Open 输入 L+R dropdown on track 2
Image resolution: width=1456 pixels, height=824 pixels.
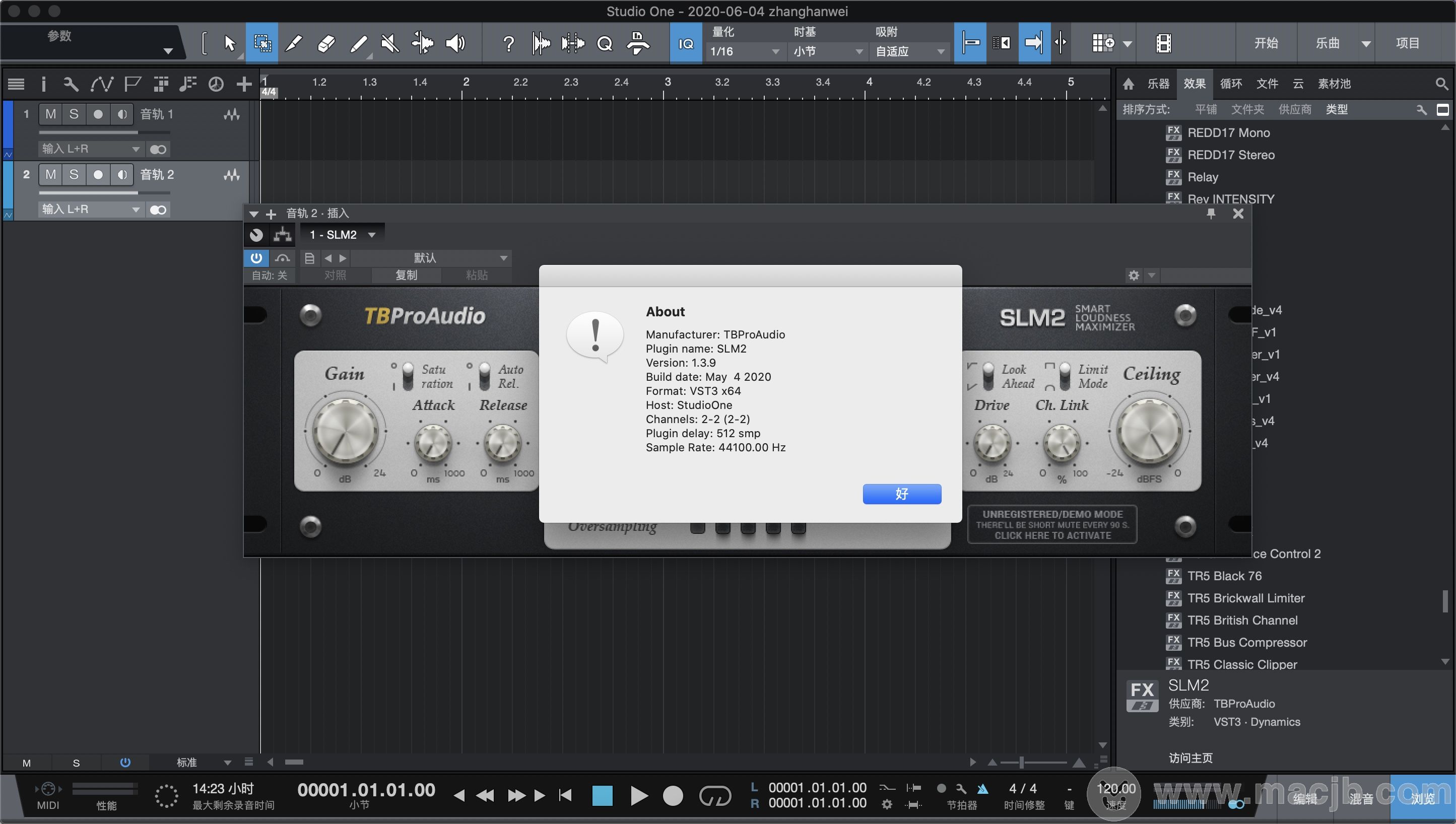pyautogui.click(x=91, y=210)
